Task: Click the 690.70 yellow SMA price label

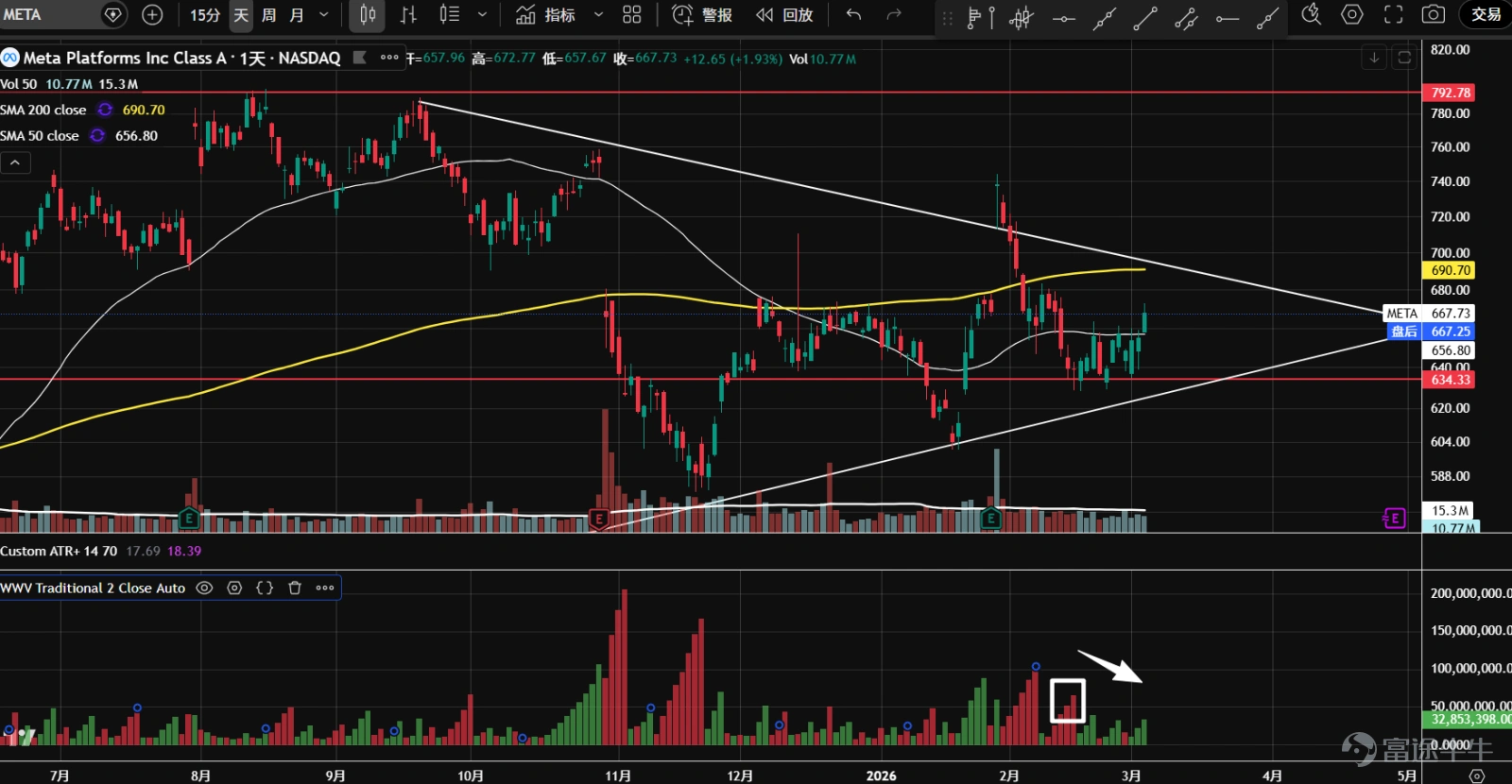Action: (x=1449, y=270)
